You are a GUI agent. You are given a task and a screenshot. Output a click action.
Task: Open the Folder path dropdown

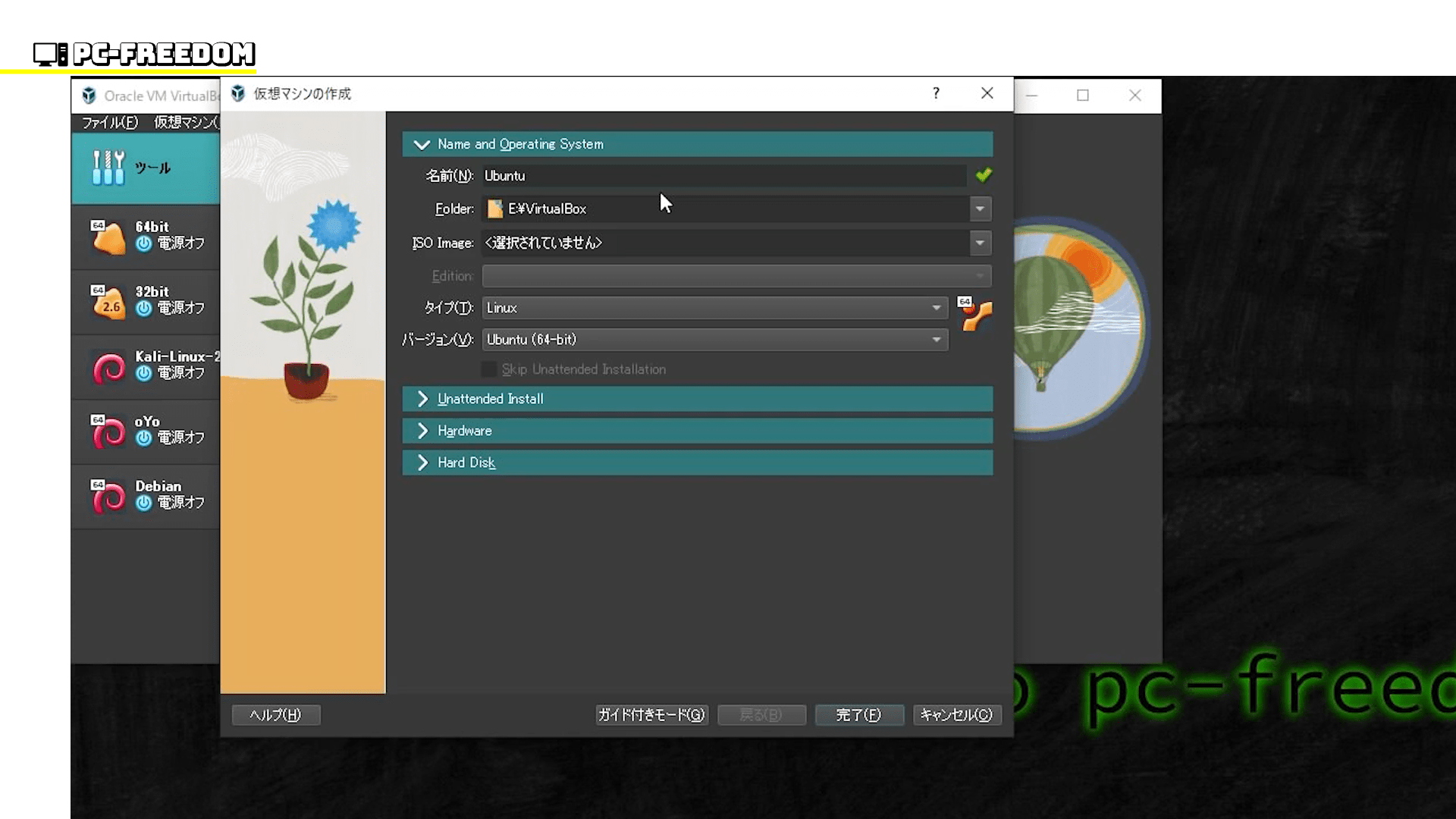(x=980, y=209)
